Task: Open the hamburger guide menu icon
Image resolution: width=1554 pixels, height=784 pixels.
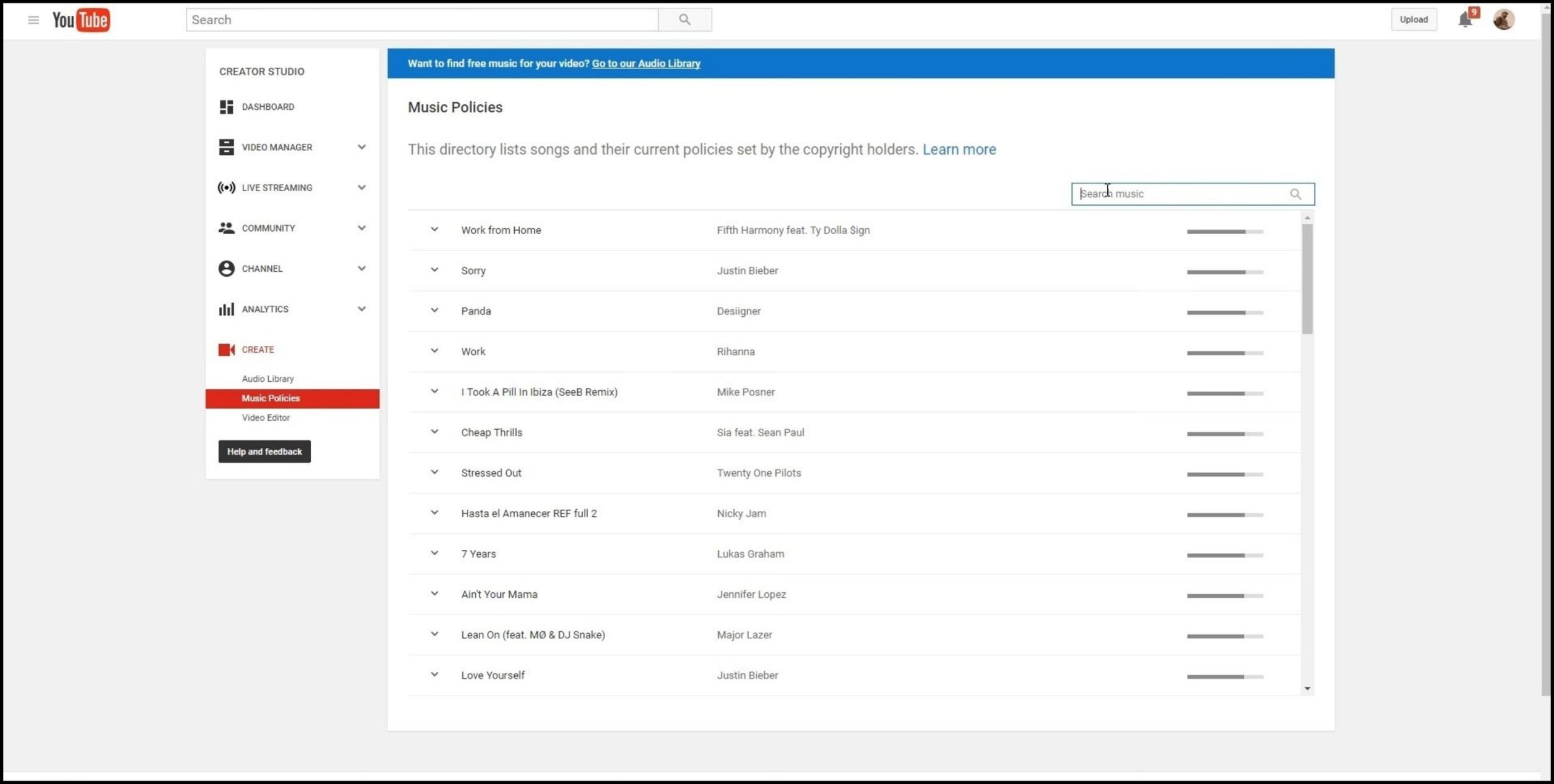Action: (33, 20)
